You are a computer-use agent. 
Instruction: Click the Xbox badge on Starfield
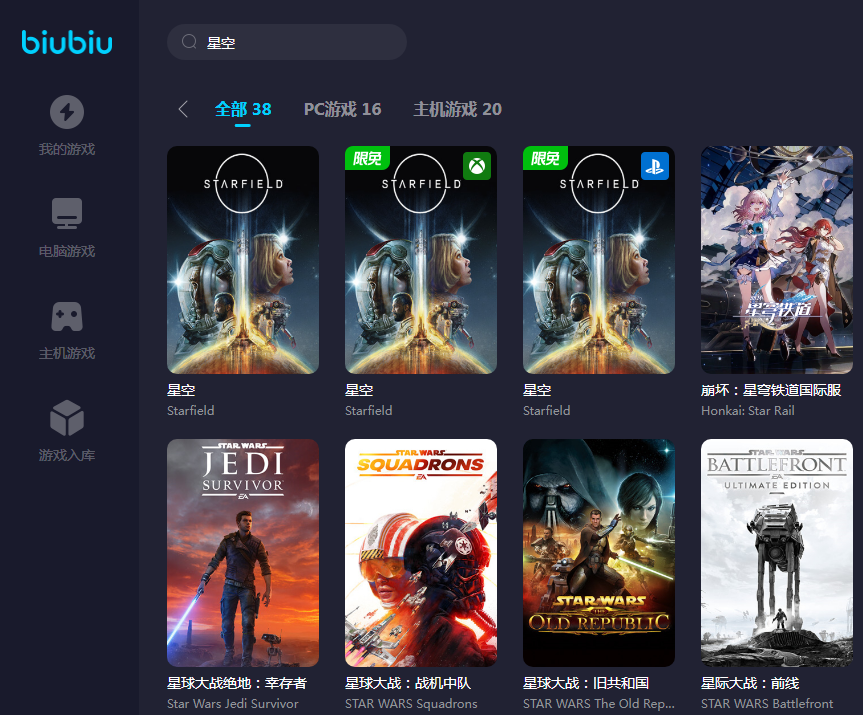pyautogui.click(x=477, y=166)
